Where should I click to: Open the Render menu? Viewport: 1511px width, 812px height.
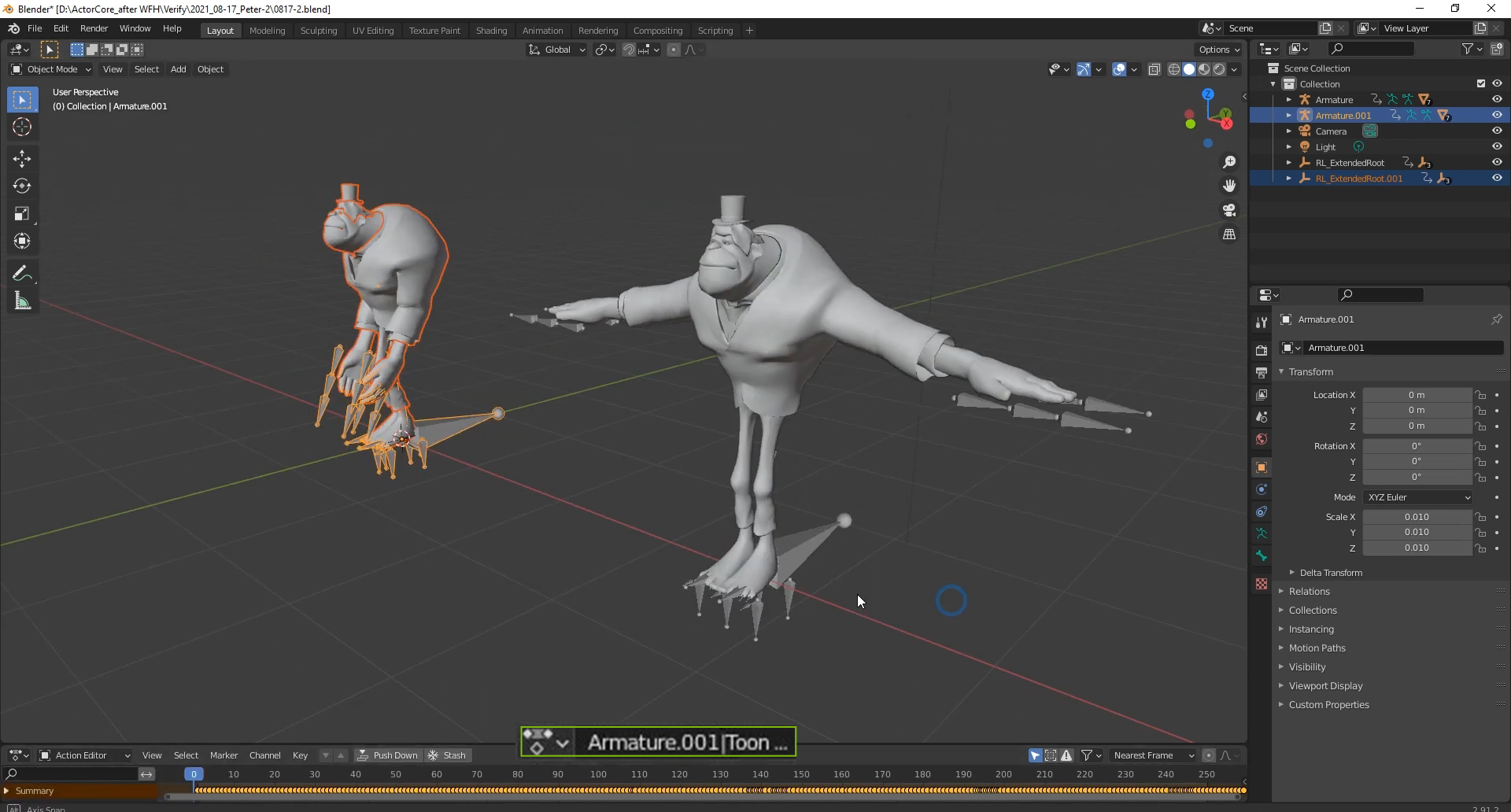[94, 28]
